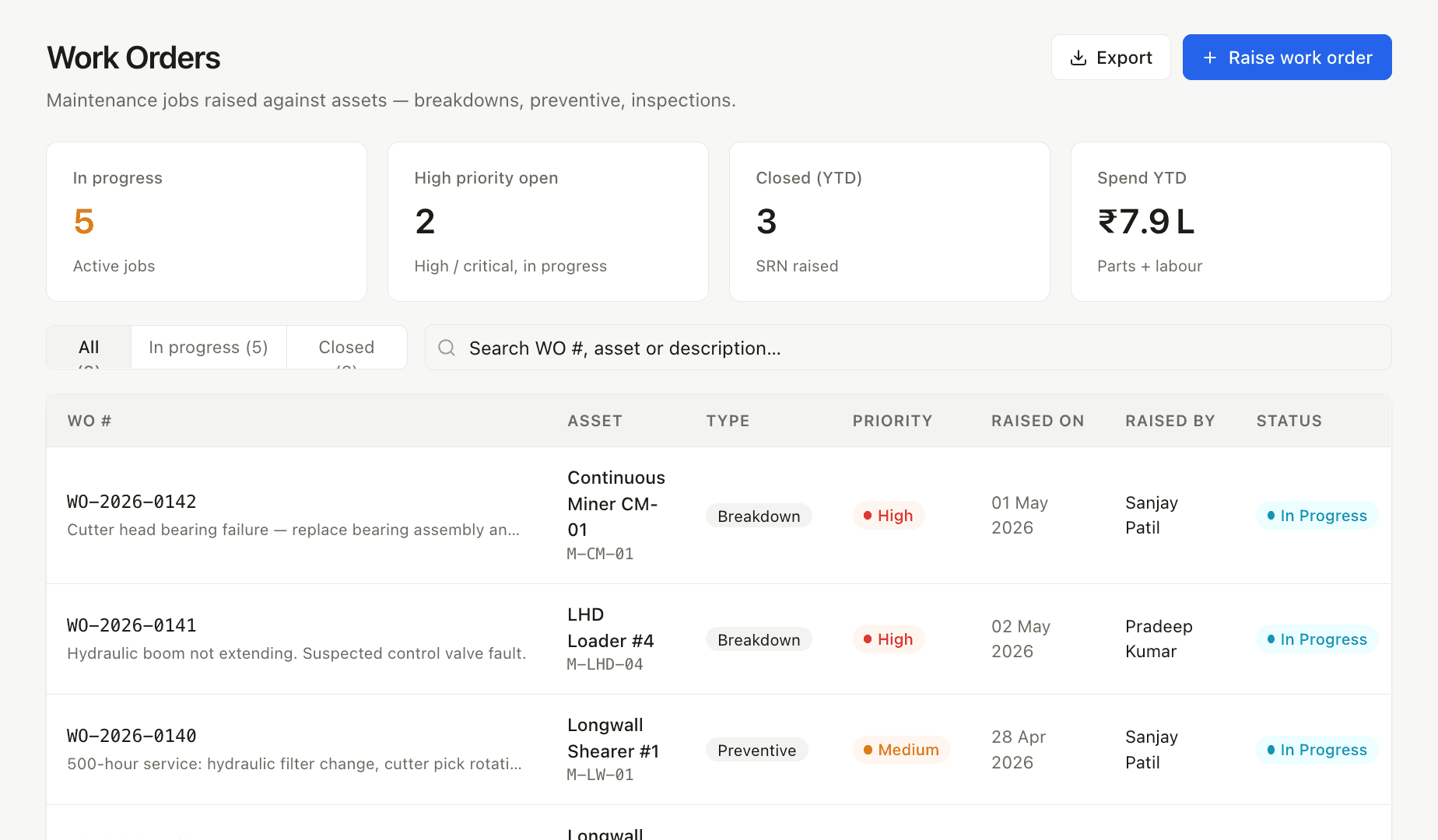This screenshot has height=840, width=1438.
Task: Click the Medium priority badge
Action: [901, 750]
